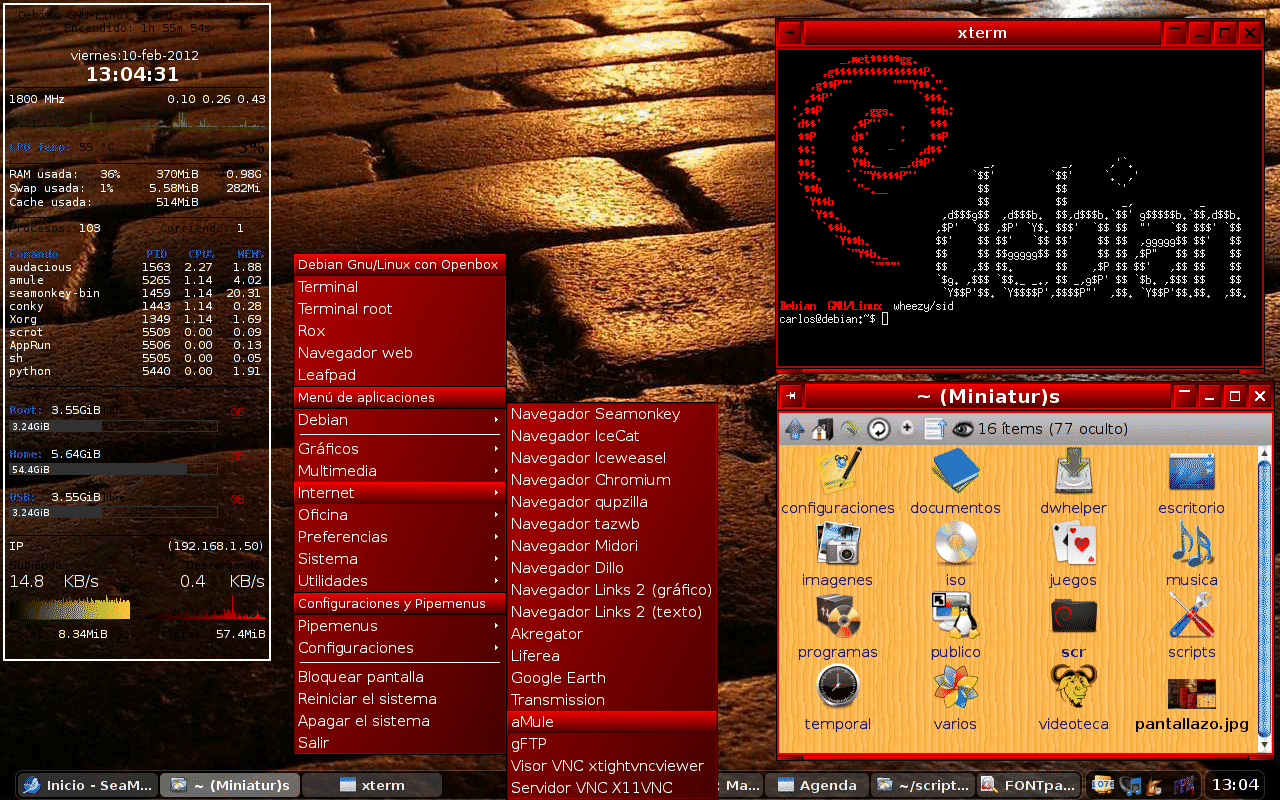Viewport: 1280px width, 800px height.
Task: Open Navegador web menu entry
Action: coord(400,353)
